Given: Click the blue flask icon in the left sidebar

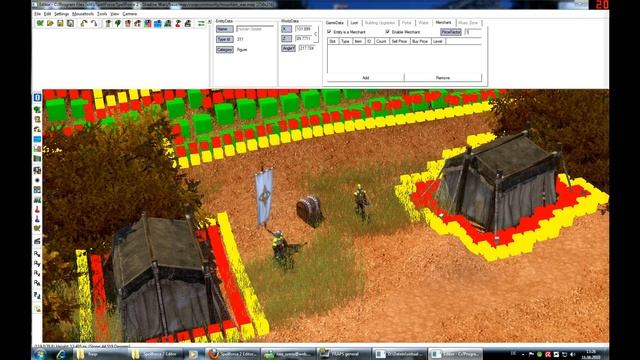Looking at the screenshot, I should pyautogui.click(x=37, y=219).
